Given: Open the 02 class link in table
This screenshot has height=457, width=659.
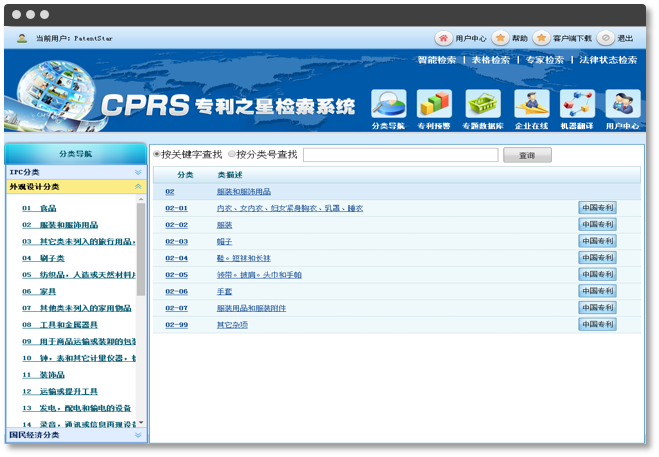Looking at the screenshot, I should (170, 192).
